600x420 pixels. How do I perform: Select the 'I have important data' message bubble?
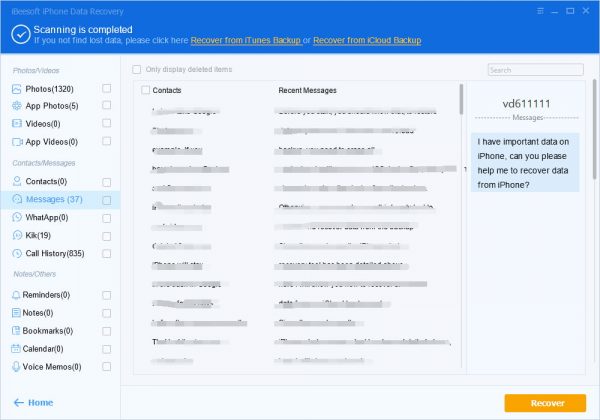point(525,163)
